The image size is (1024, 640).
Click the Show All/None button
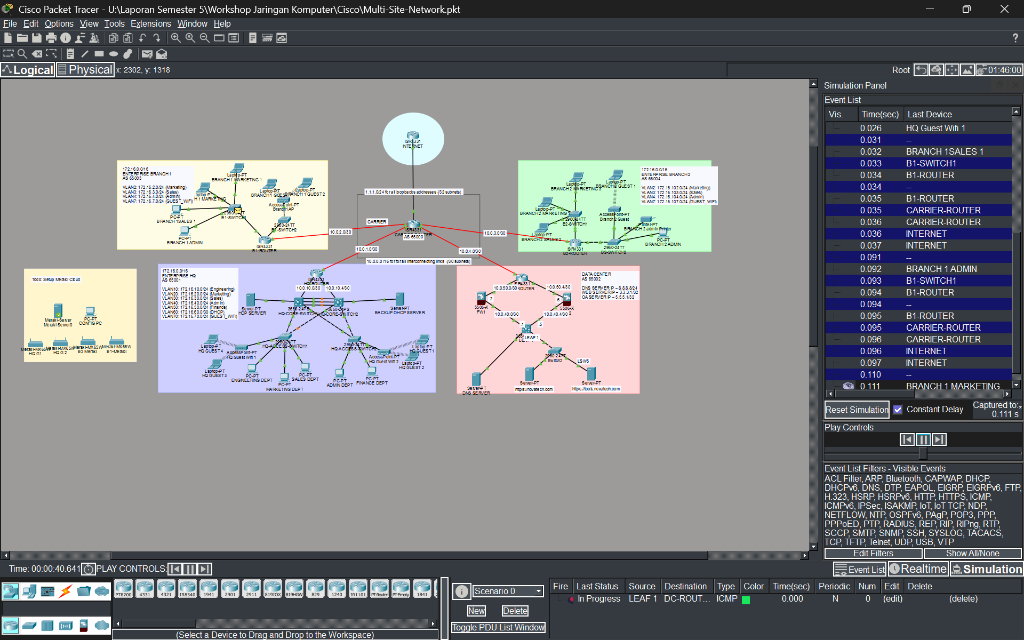click(x=972, y=553)
